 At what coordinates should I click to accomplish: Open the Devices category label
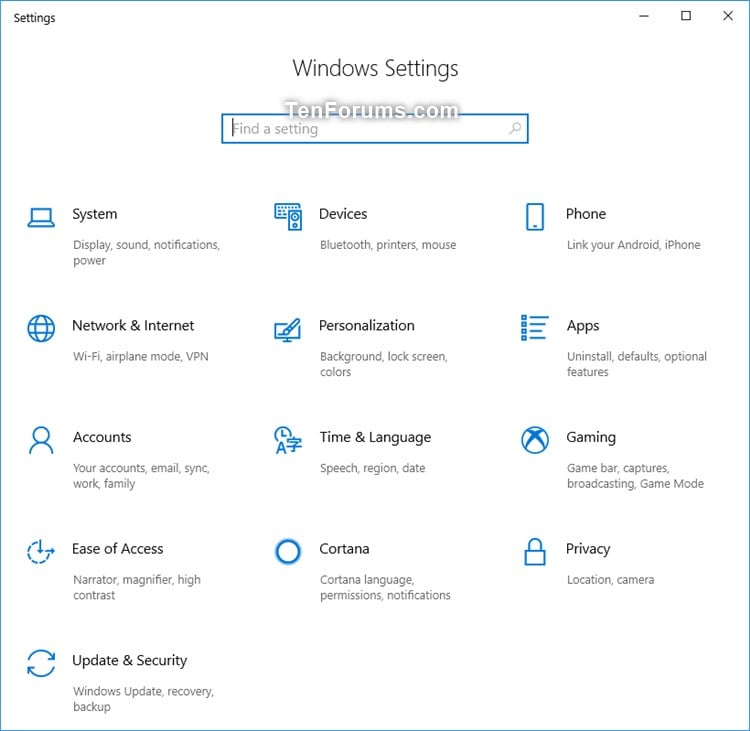click(343, 214)
